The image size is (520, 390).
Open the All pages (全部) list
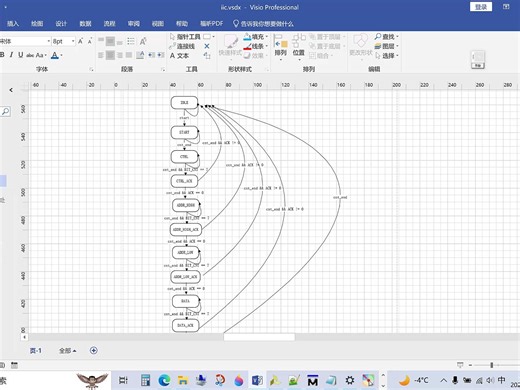click(67, 351)
